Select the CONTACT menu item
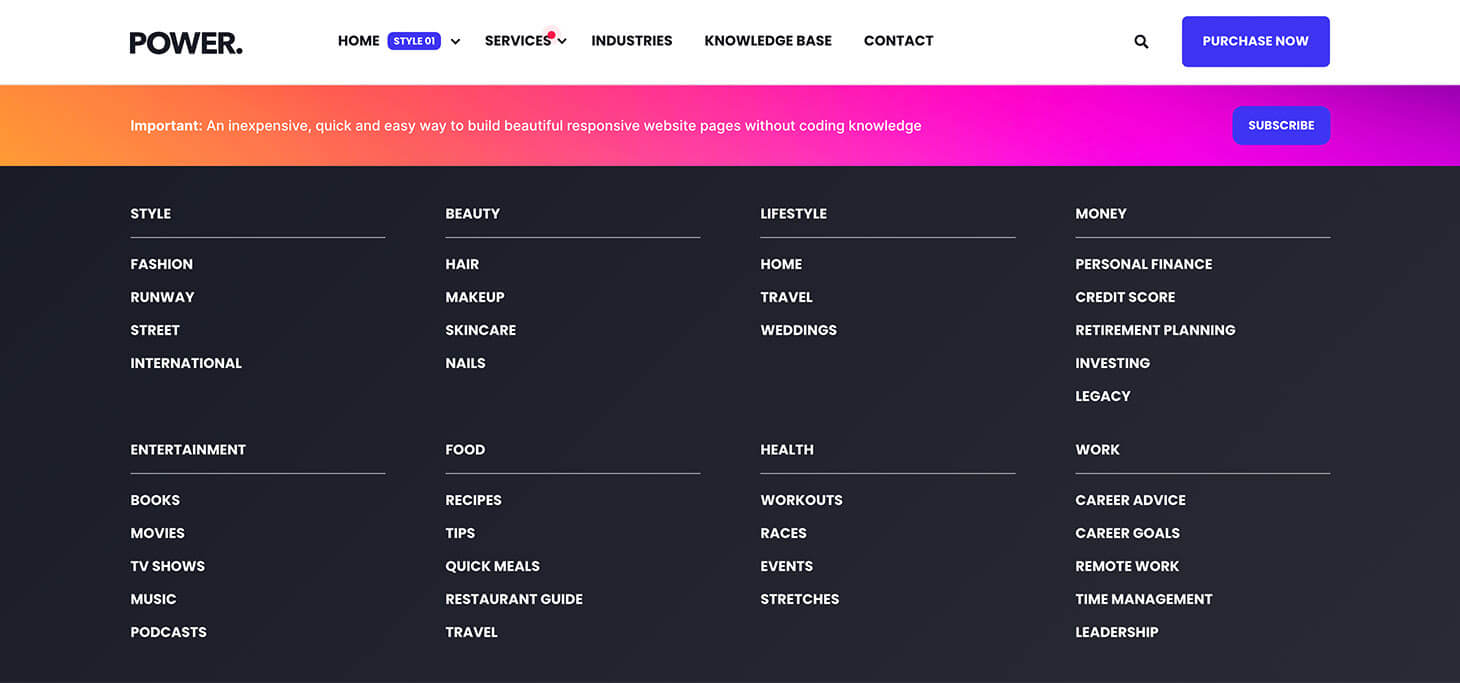The height and width of the screenshot is (683, 1460). [898, 40]
